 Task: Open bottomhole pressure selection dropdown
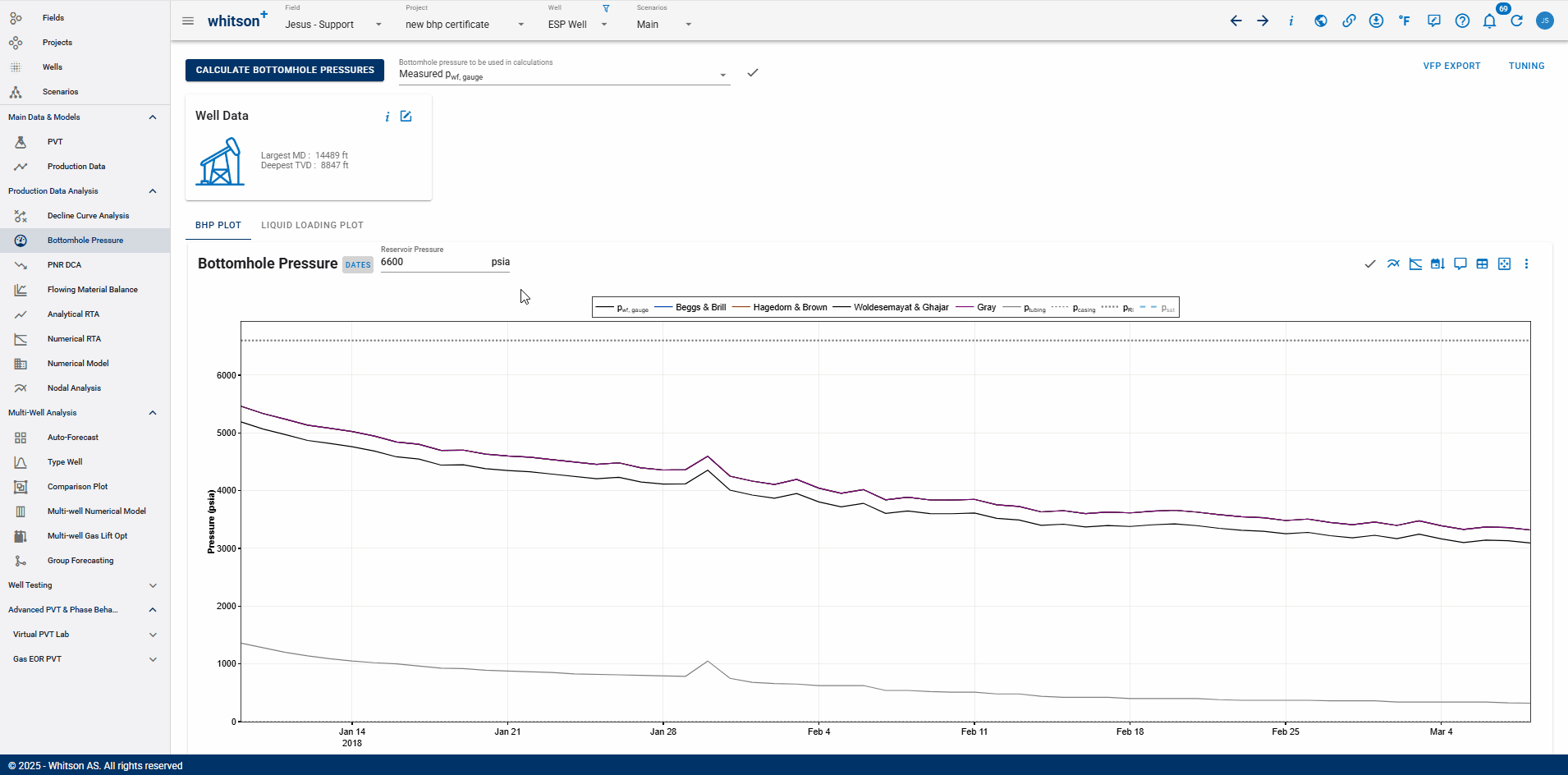click(x=563, y=75)
